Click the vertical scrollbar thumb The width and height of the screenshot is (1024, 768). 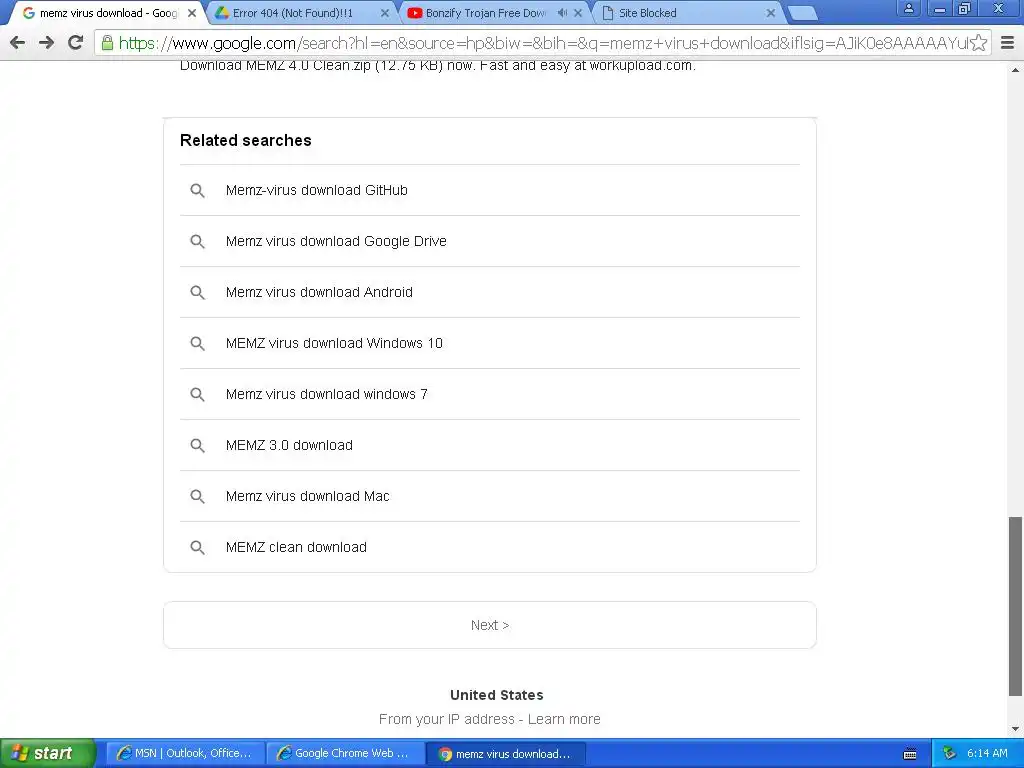(1015, 606)
